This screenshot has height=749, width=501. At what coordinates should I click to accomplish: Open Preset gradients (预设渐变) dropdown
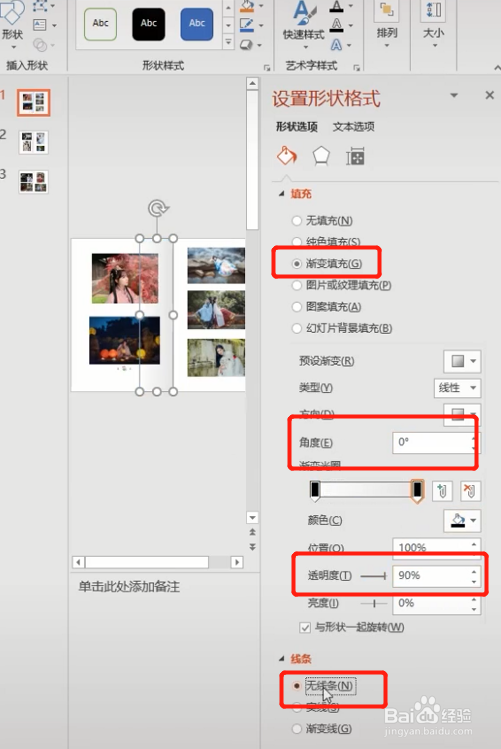pyautogui.click(x=462, y=361)
